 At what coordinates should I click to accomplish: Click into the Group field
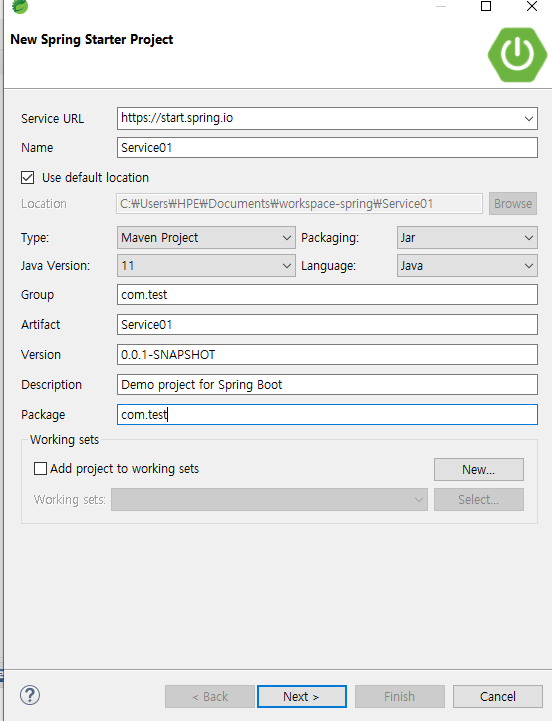(x=327, y=294)
